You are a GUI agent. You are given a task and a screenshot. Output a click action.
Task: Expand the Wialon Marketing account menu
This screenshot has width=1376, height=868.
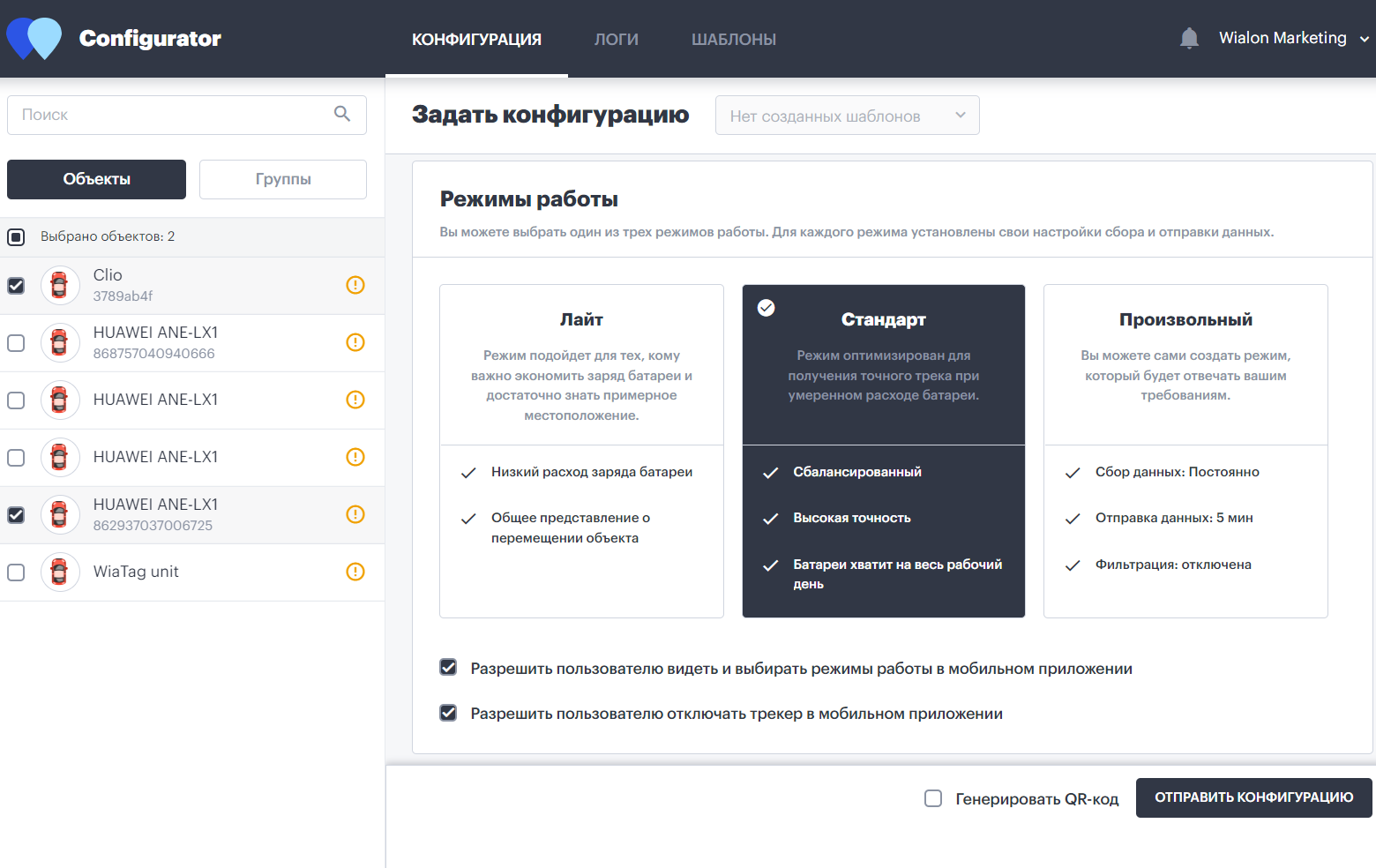click(1294, 38)
